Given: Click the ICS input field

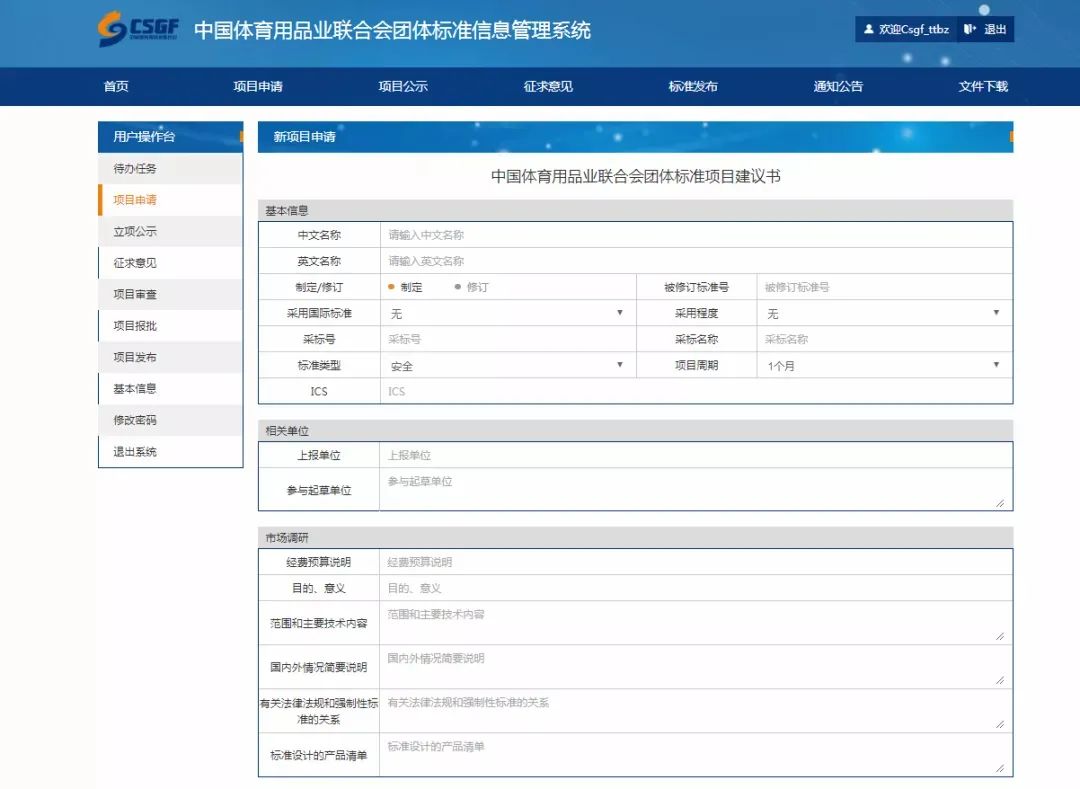Looking at the screenshot, I should pyautogui.click(x=696, y=391).
